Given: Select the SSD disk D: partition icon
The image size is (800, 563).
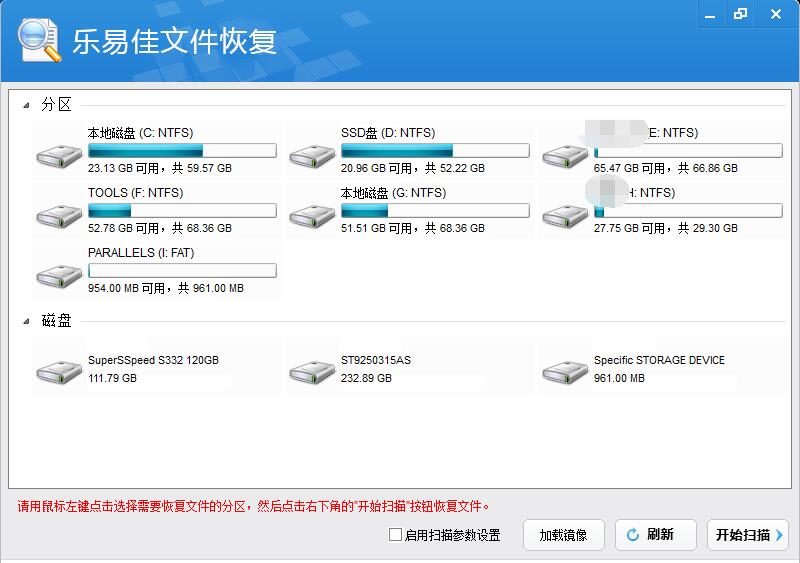Looking at the screenshot, I should [312, 155].
